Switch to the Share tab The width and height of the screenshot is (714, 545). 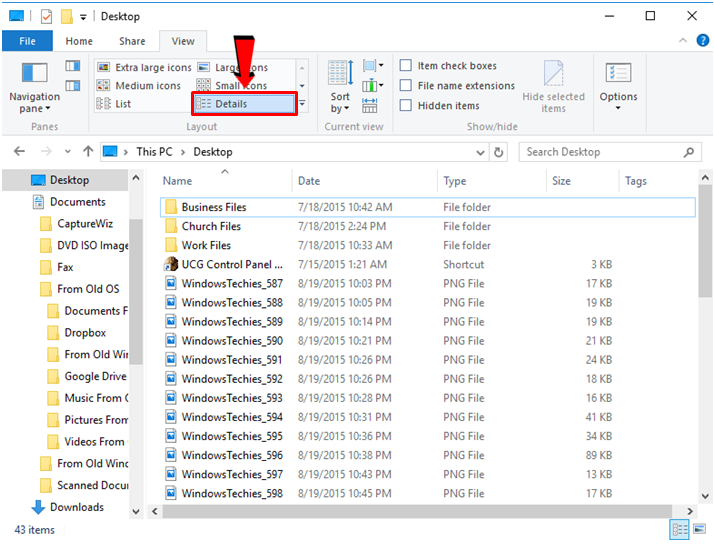(132, 41)
